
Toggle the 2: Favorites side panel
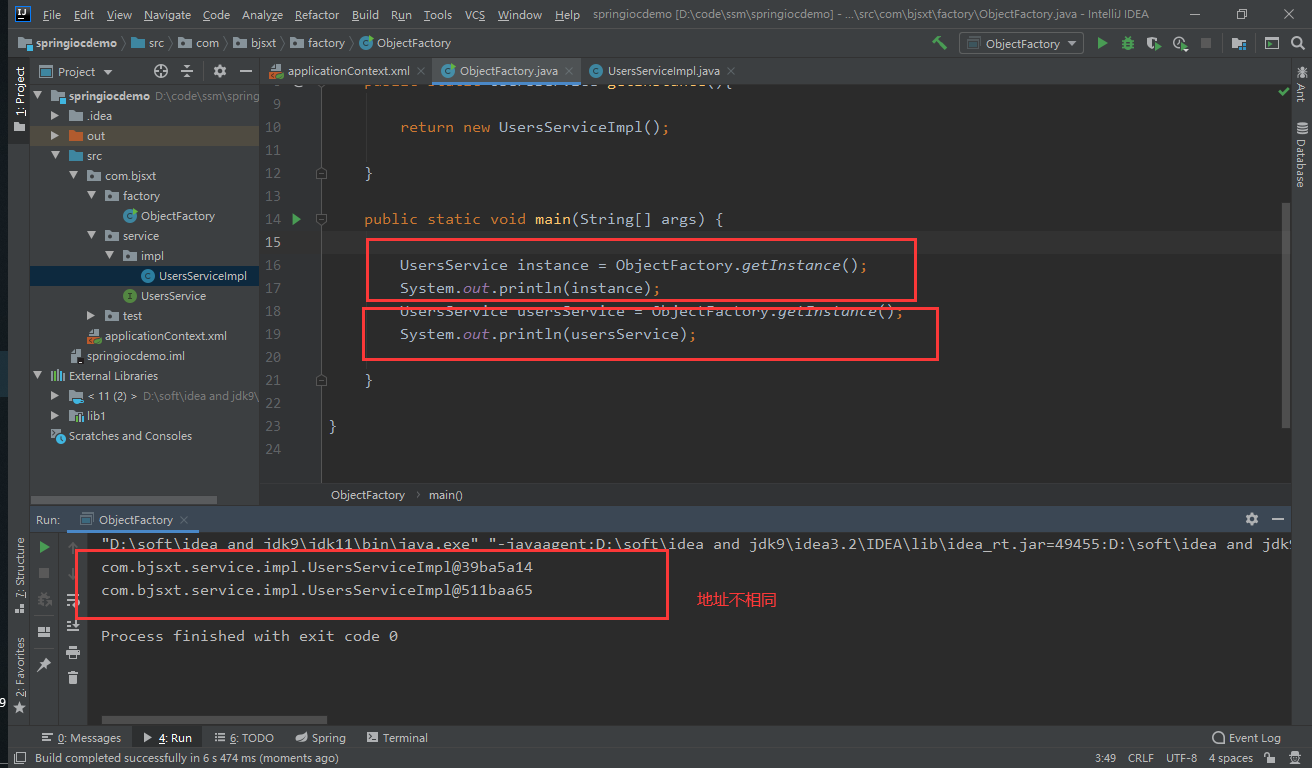[19, 674]
